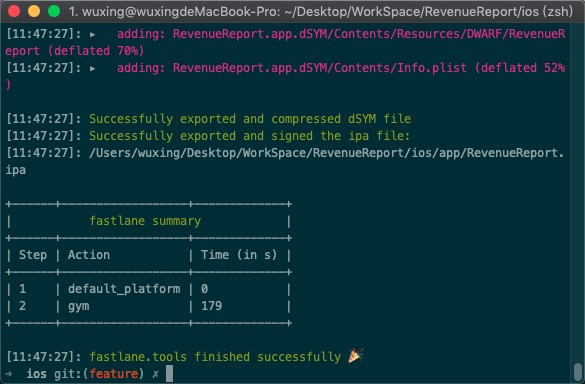585x384 pixels.
Task: Click the vertical scrollbar thumb
Action: [578, 371]
